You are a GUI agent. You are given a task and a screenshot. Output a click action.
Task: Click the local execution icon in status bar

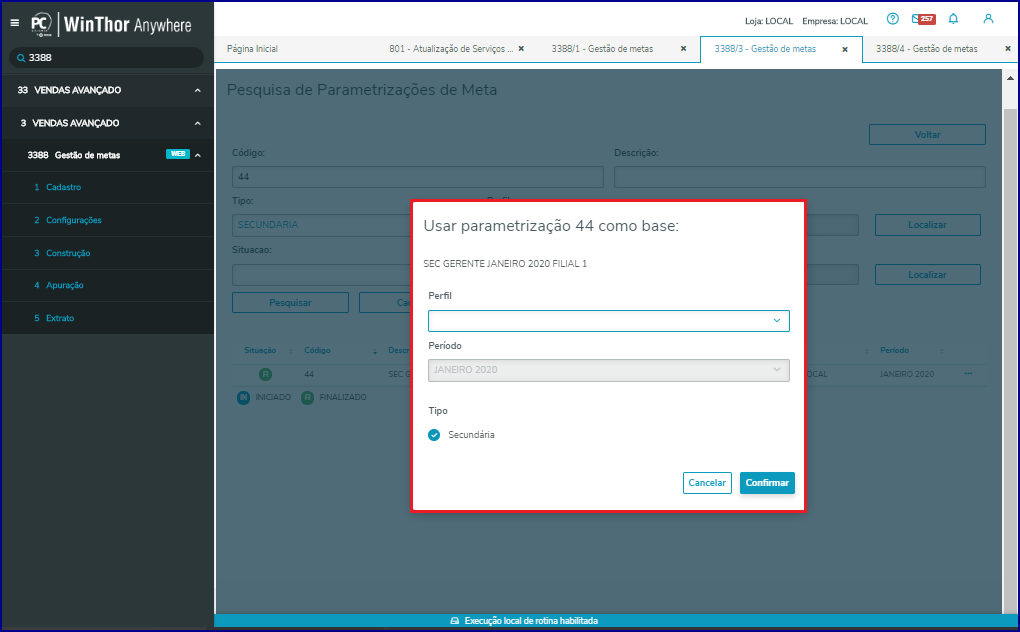coord(455,621)
